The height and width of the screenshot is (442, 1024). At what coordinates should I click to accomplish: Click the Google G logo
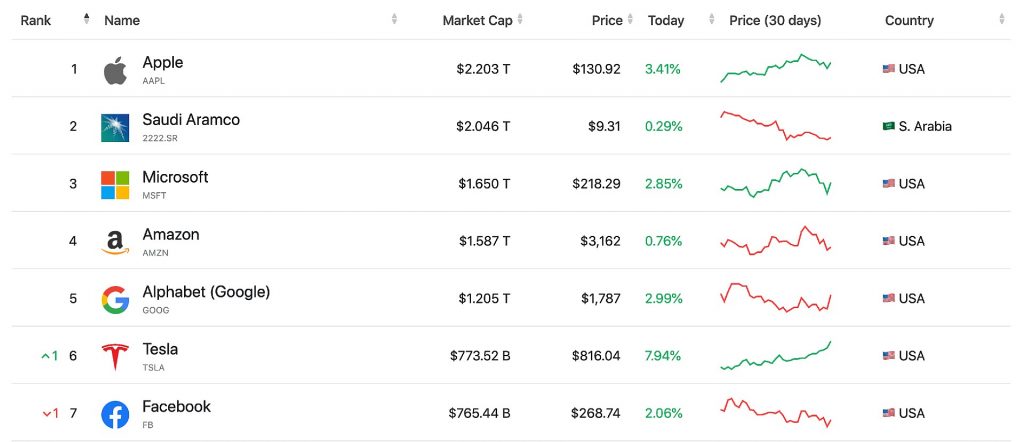click(x=115, y=300)
